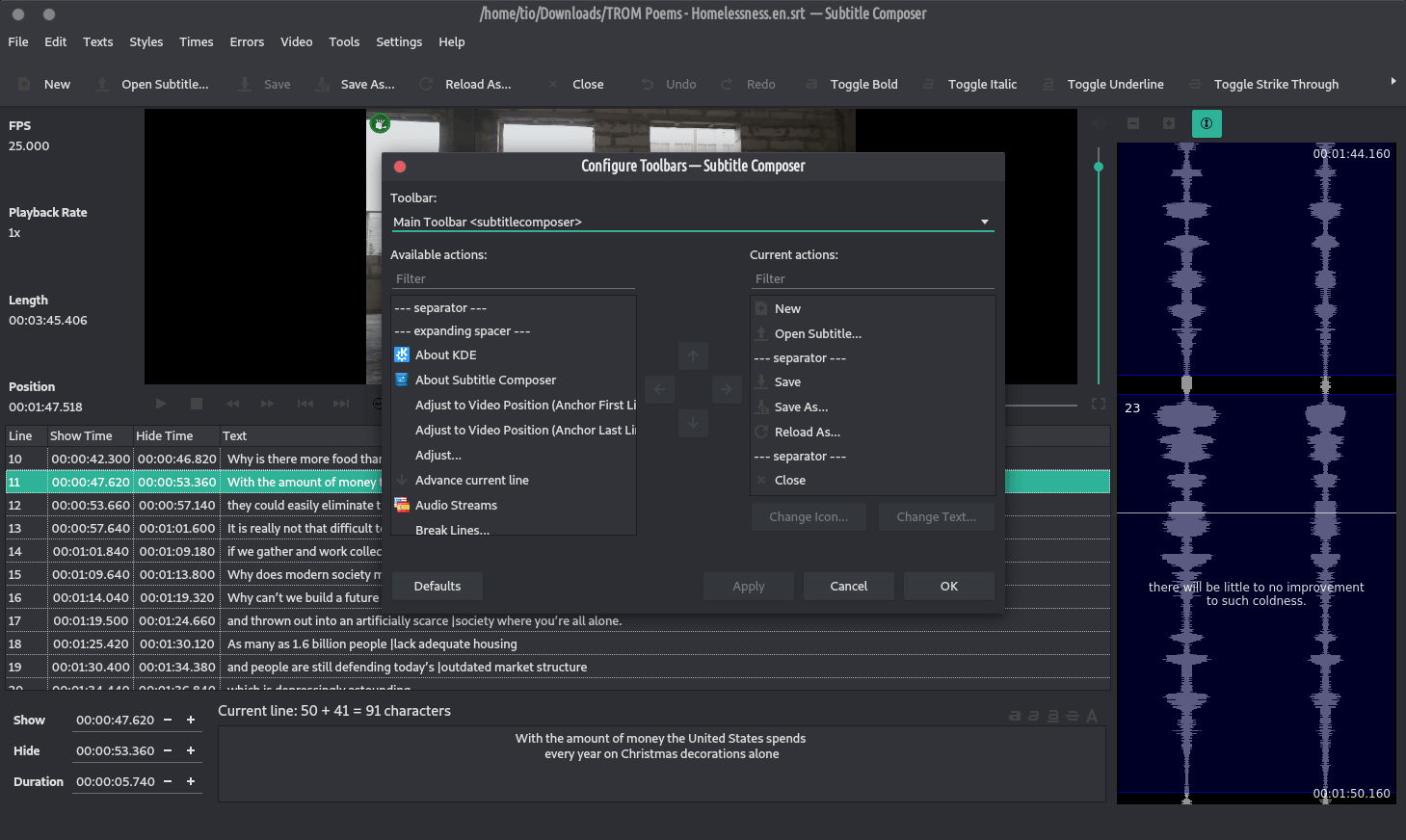The width and height of the screenshot is (1406, 840).
Task: Select 'Advance current line' in Available actions
Action: [x=514, y=480]
